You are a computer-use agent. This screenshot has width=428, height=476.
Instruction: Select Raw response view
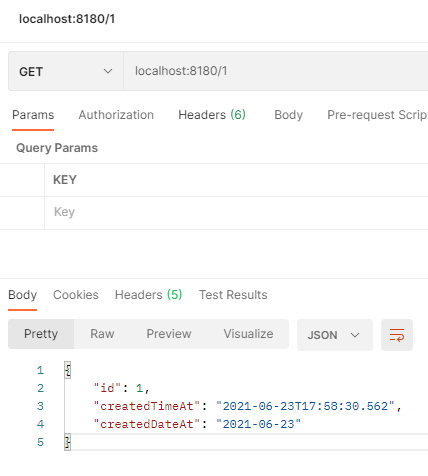[x=102, y=334]
